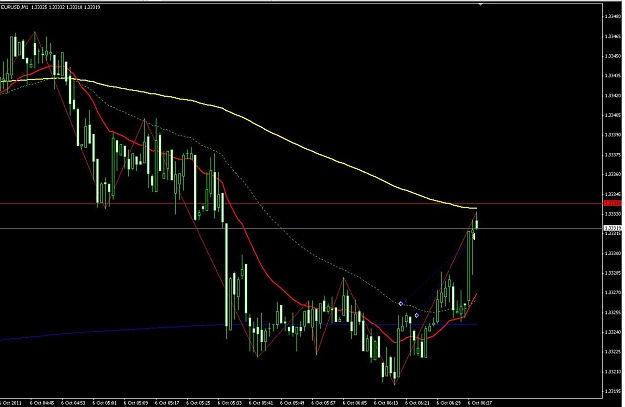
Task: Click the 6 Oct 06:37 time label
Action: [480, 403]
